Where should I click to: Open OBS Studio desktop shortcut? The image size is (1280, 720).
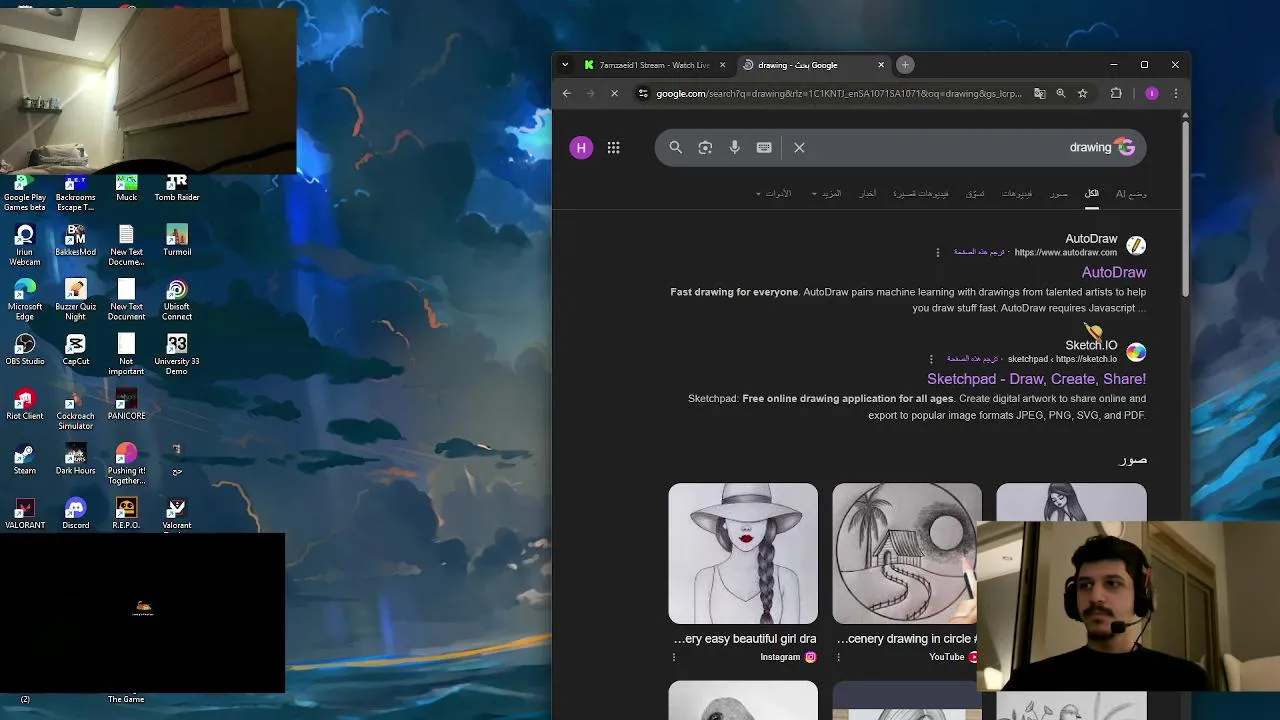click(25, 350)
